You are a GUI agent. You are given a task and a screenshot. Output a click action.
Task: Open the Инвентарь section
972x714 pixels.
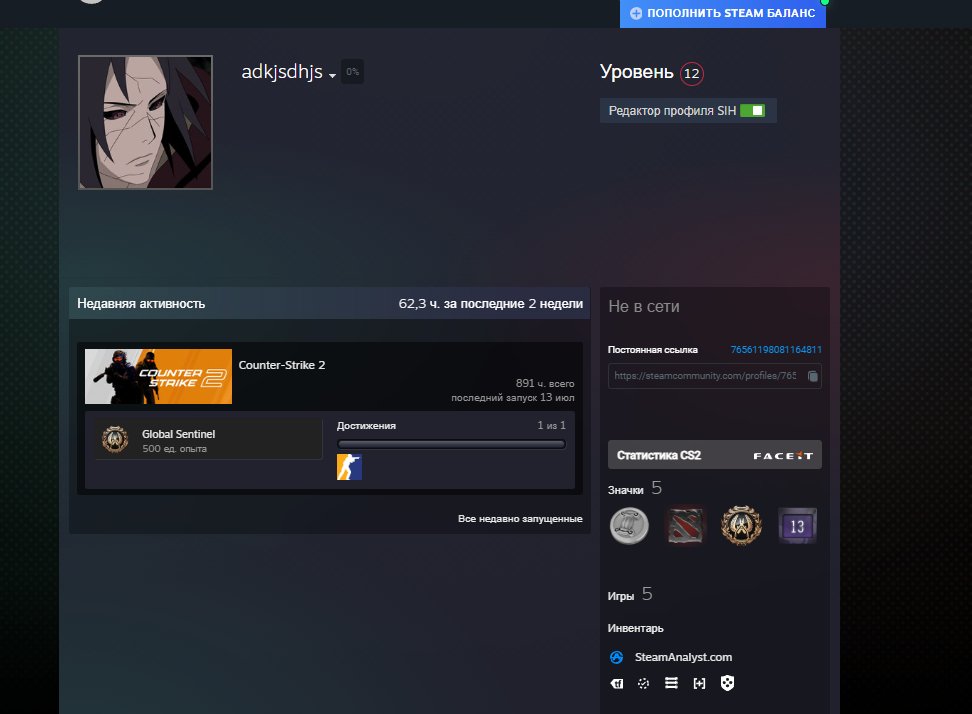coord(635,628)
